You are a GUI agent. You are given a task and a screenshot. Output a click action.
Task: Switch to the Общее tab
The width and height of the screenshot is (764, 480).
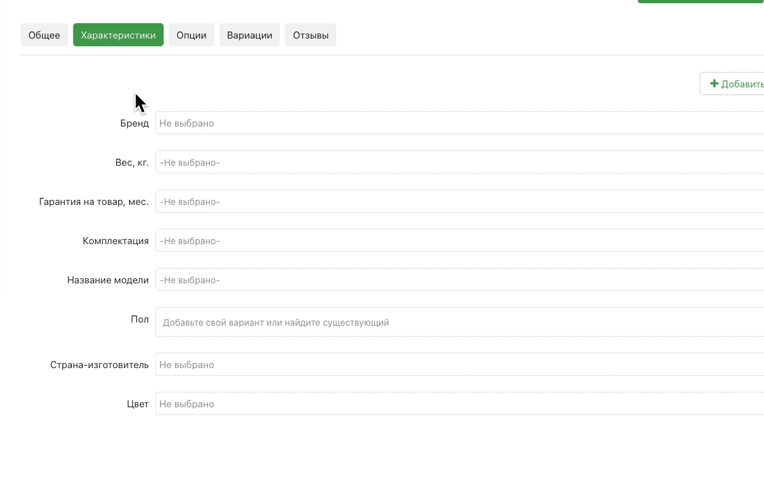coord(44,35)
